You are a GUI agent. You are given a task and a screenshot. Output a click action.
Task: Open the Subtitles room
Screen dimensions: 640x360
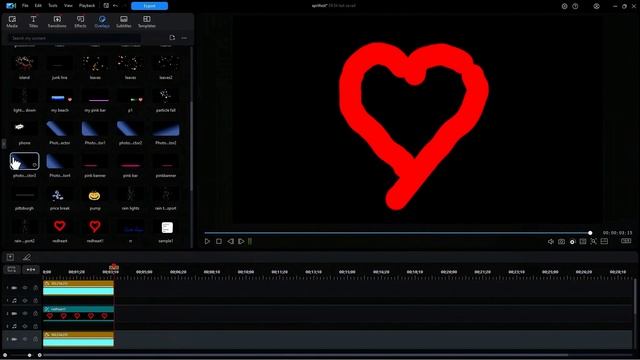click(x=124, y=22)
